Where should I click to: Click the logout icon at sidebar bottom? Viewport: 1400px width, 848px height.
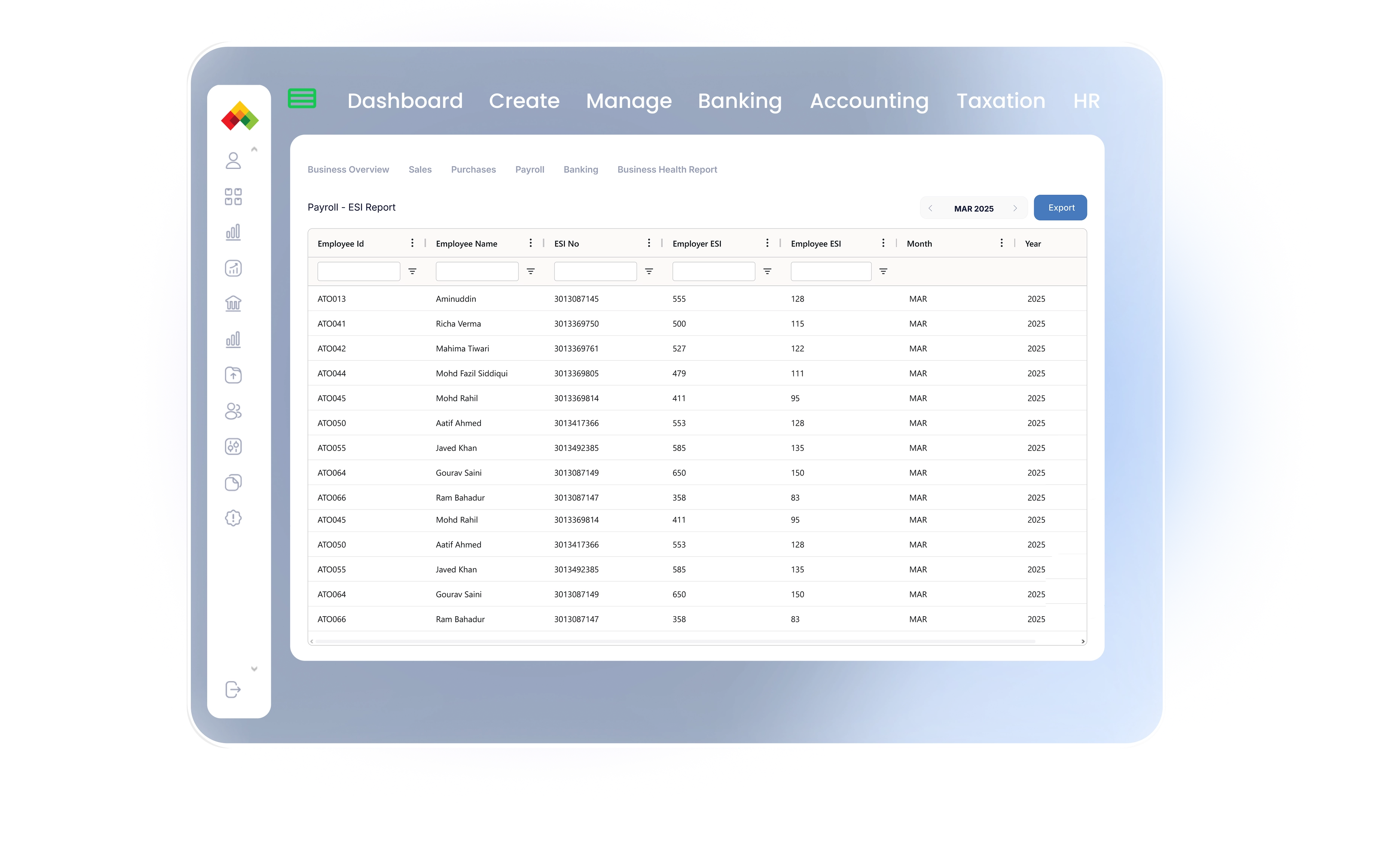[233, 690]
